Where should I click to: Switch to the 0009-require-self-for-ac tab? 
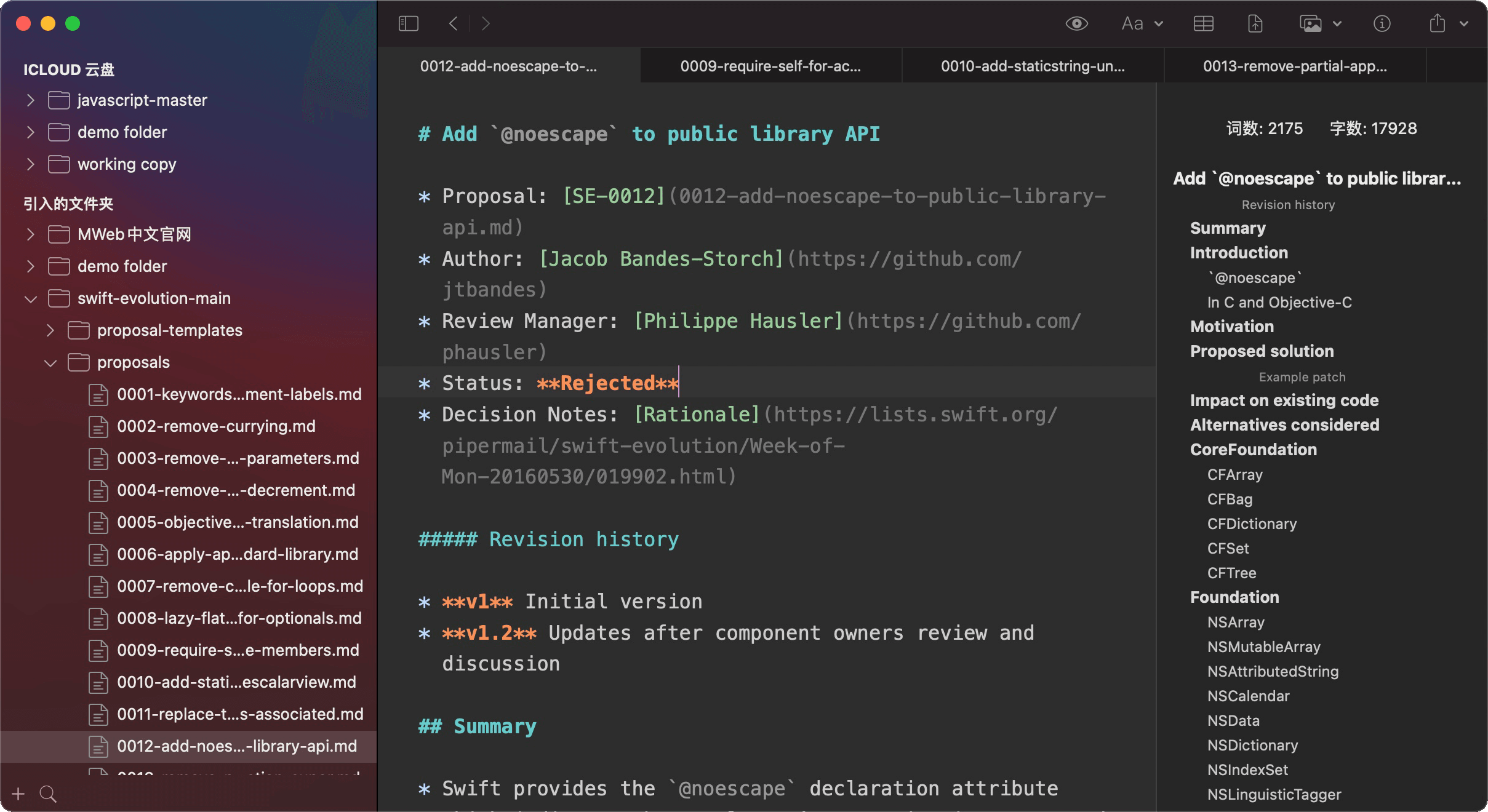pos(770,66)
